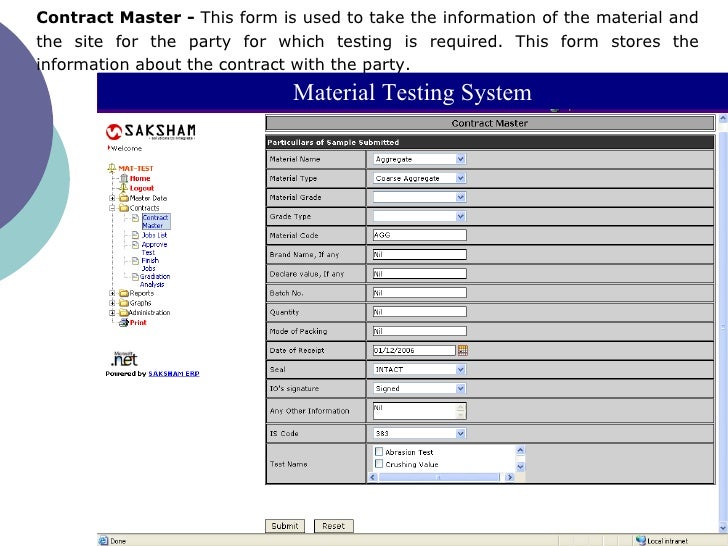Click the Submit button
The image size is (728, 546).
pyautogui.click(x=285, y=526)
